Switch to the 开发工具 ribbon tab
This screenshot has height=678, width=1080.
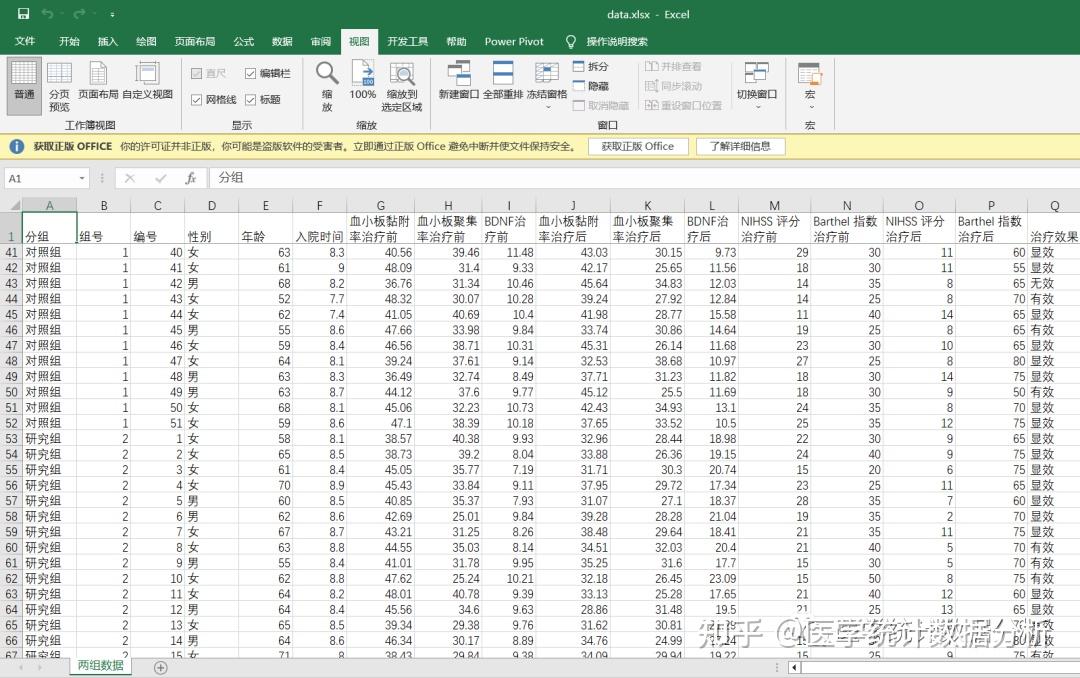coord(406,42)
